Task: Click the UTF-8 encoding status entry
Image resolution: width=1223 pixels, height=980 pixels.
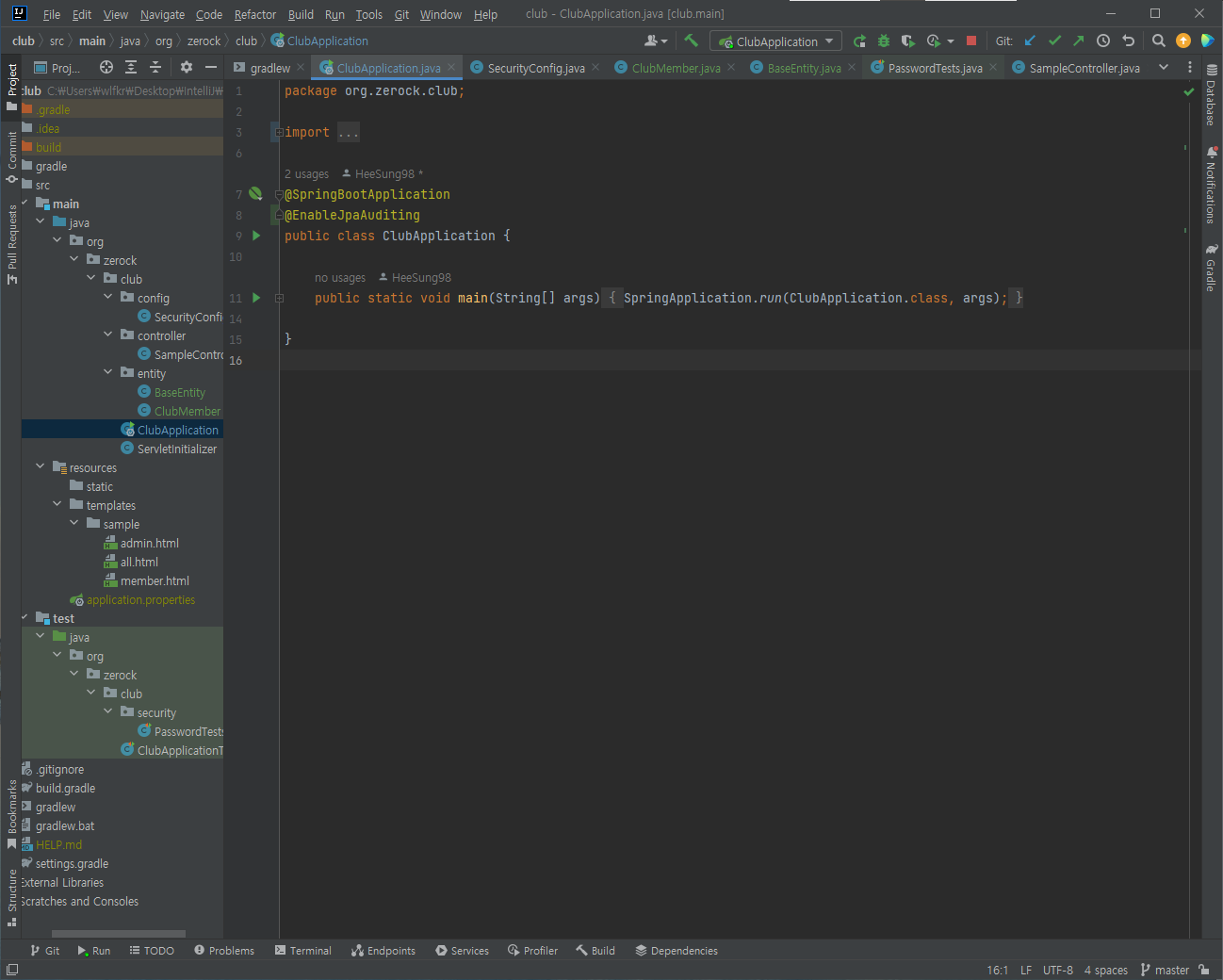Action: click(x=1057, y=970)
